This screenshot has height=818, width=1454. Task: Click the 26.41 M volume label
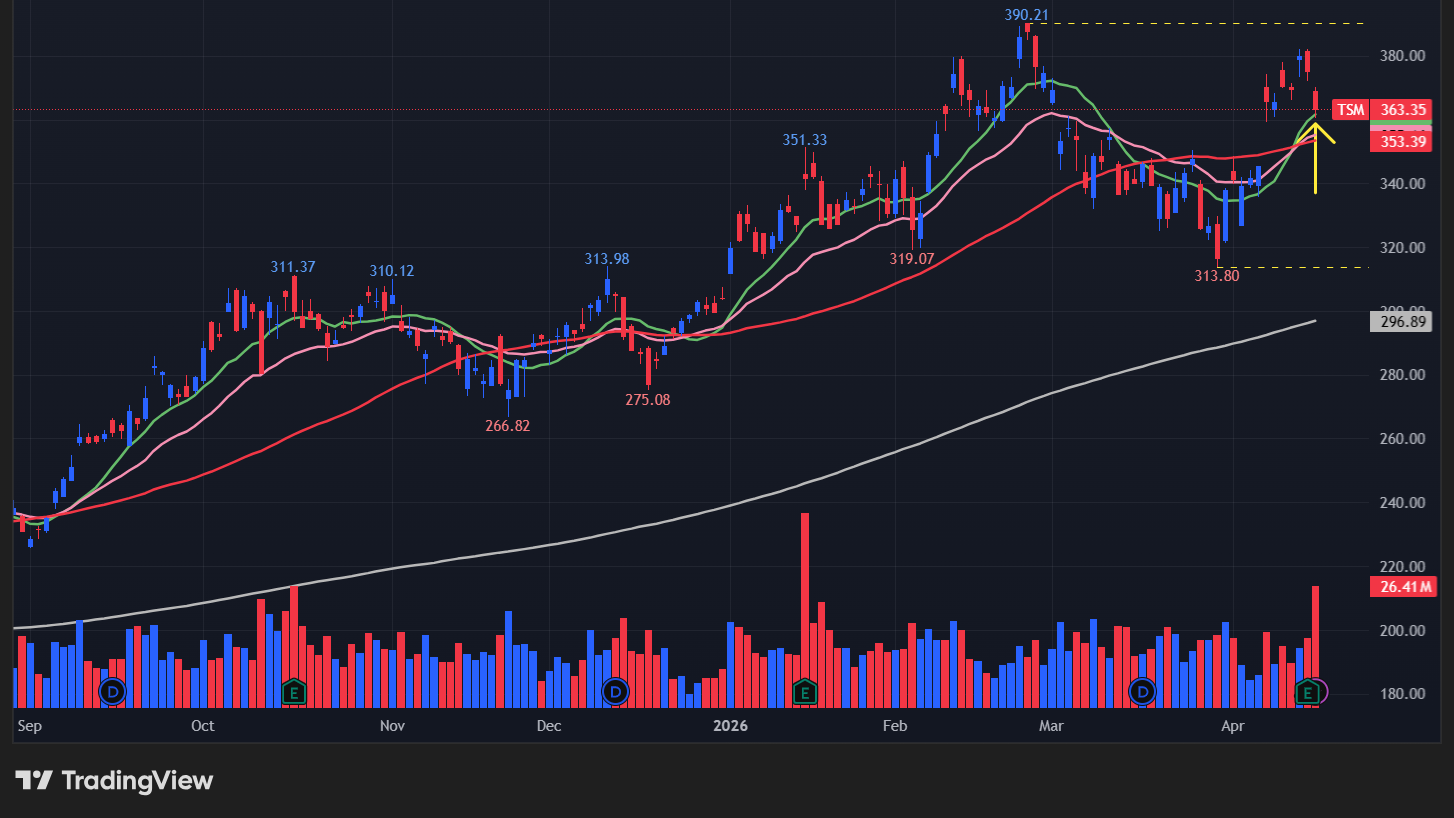pyautogui.click(x=1402, y=587)
